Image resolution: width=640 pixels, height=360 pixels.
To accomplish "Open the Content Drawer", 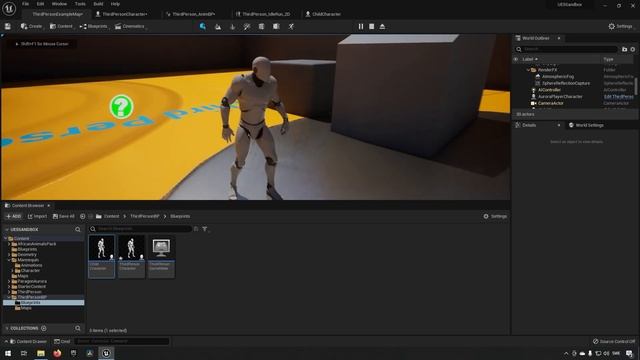I will pyautogui.click(x=28, y=341).
